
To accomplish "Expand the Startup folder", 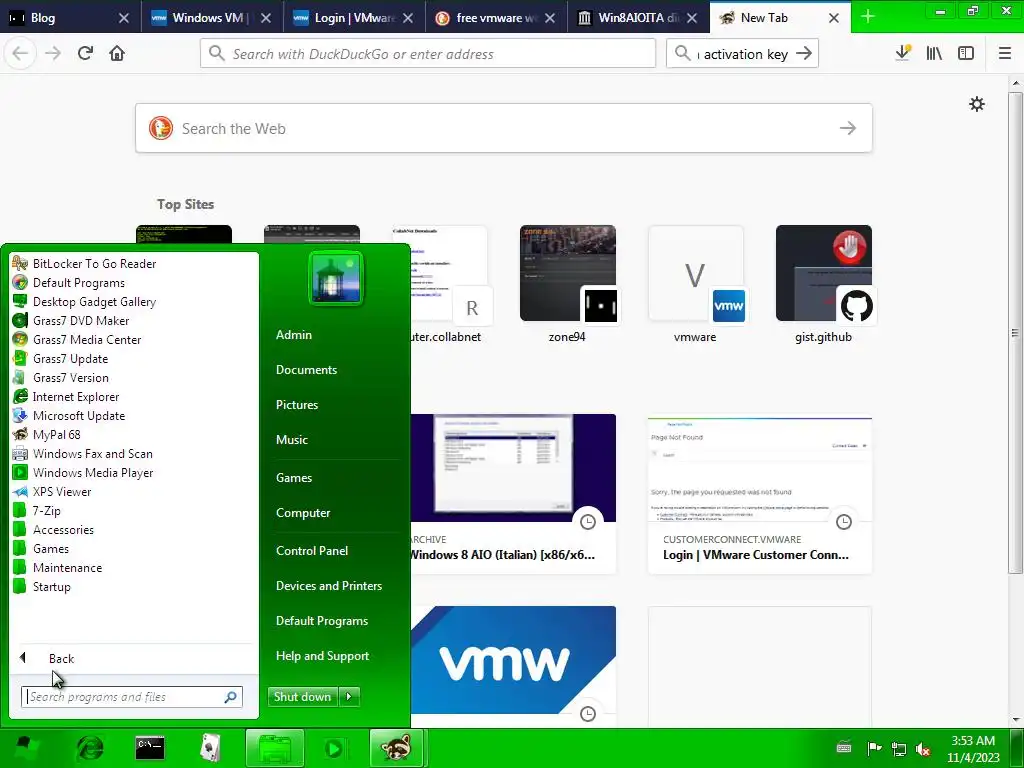I will pyautogui.click(x=42, y=586).
